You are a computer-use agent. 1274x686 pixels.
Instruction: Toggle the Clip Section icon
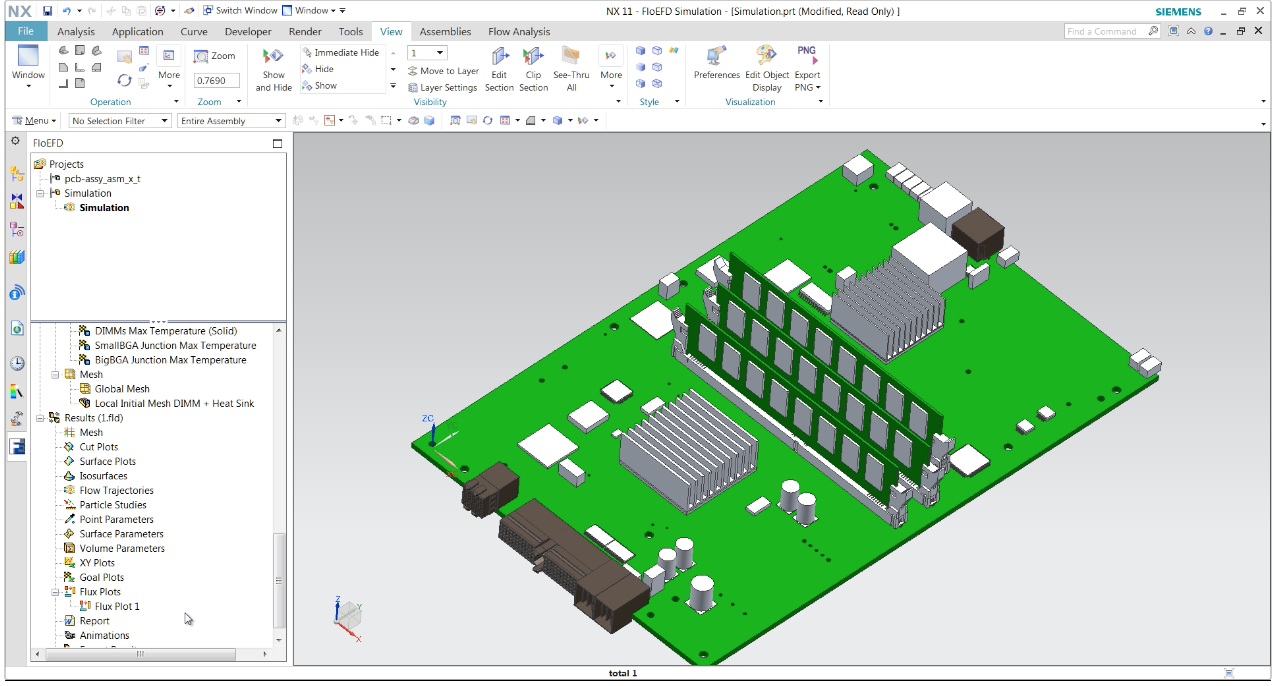(x=533, y=57)
